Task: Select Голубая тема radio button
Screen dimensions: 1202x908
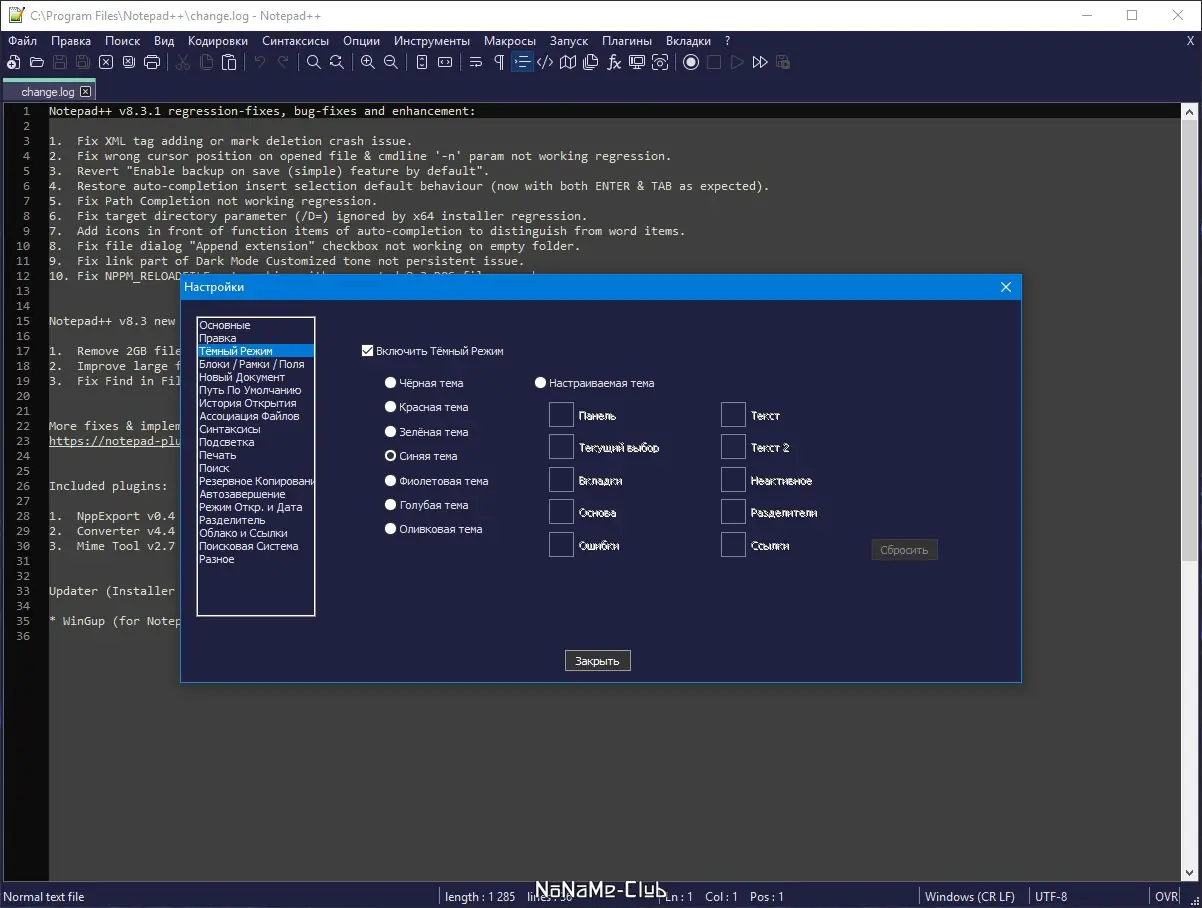Action: [x=391, y=505]
